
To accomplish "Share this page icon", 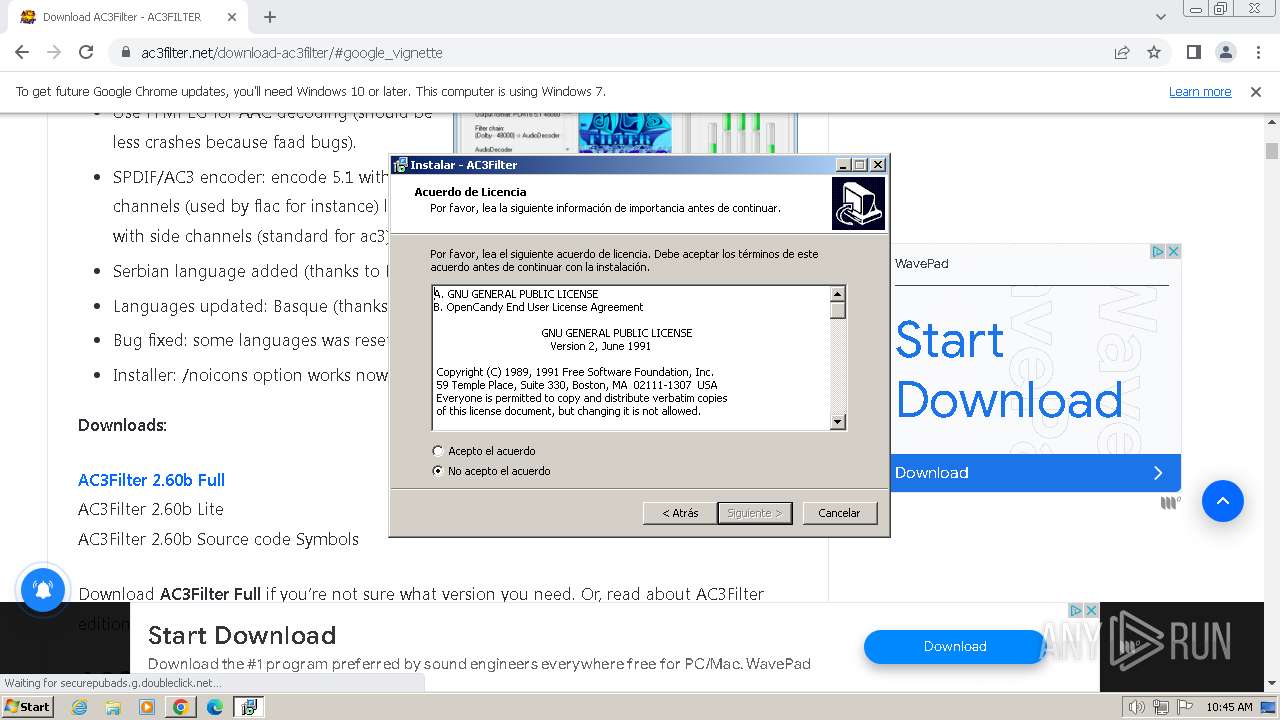I will [x=1122, y=53].
